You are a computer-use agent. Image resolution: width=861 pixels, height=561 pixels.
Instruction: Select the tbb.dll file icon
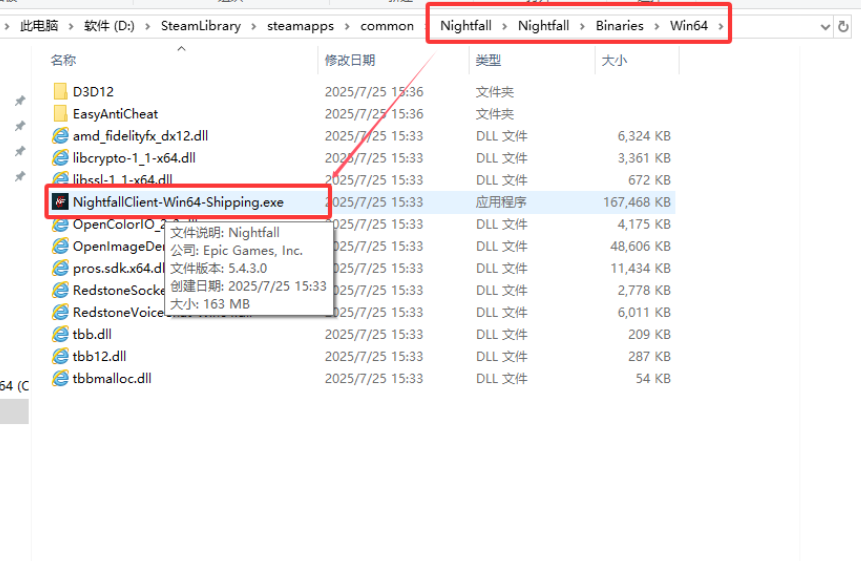60,334
